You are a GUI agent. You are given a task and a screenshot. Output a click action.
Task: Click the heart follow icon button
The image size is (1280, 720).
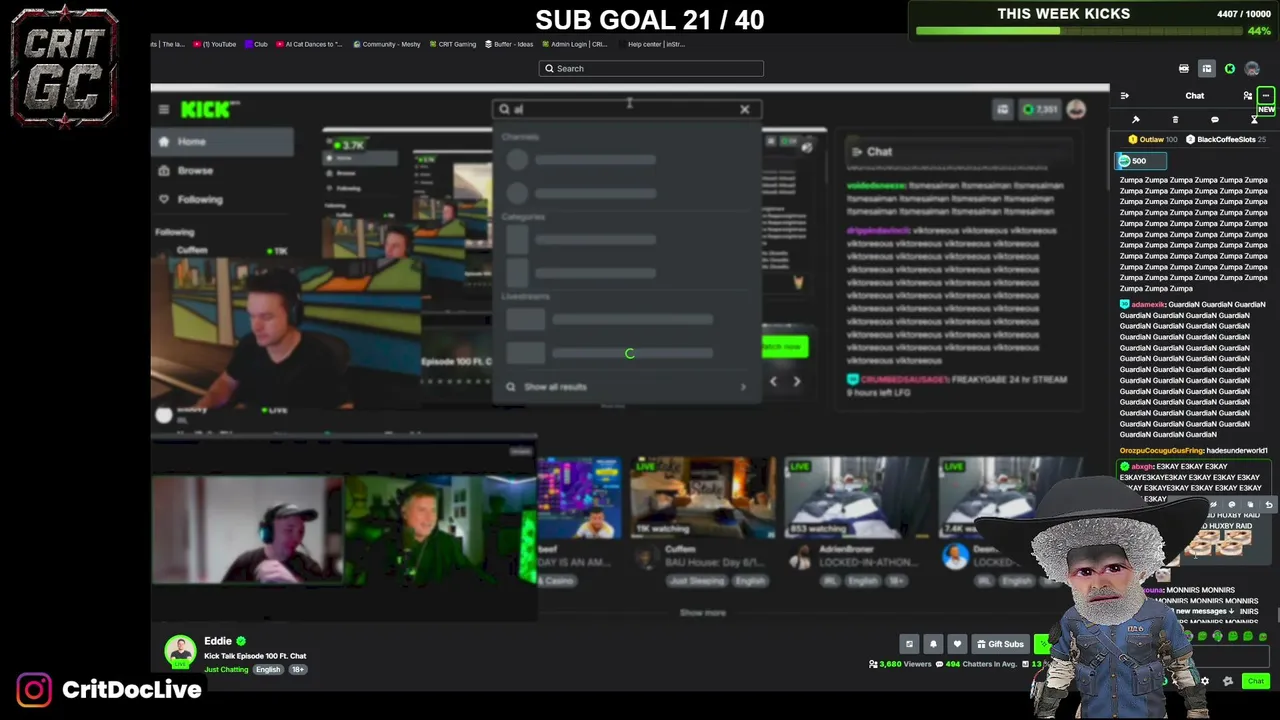pyautogui.click(x=957, y=645)
